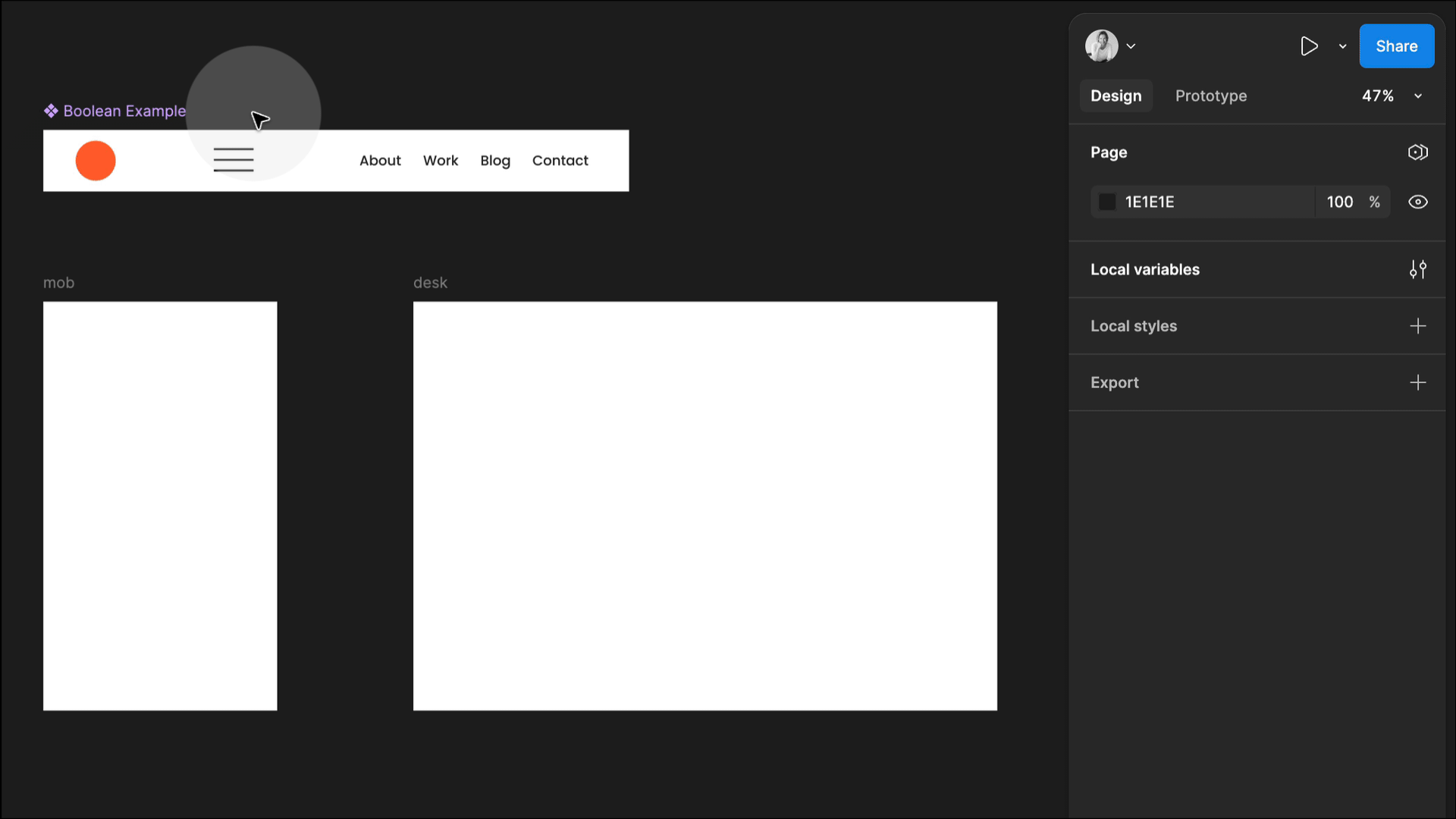Open avatar dropdown chevron

tap(1131, 46)
